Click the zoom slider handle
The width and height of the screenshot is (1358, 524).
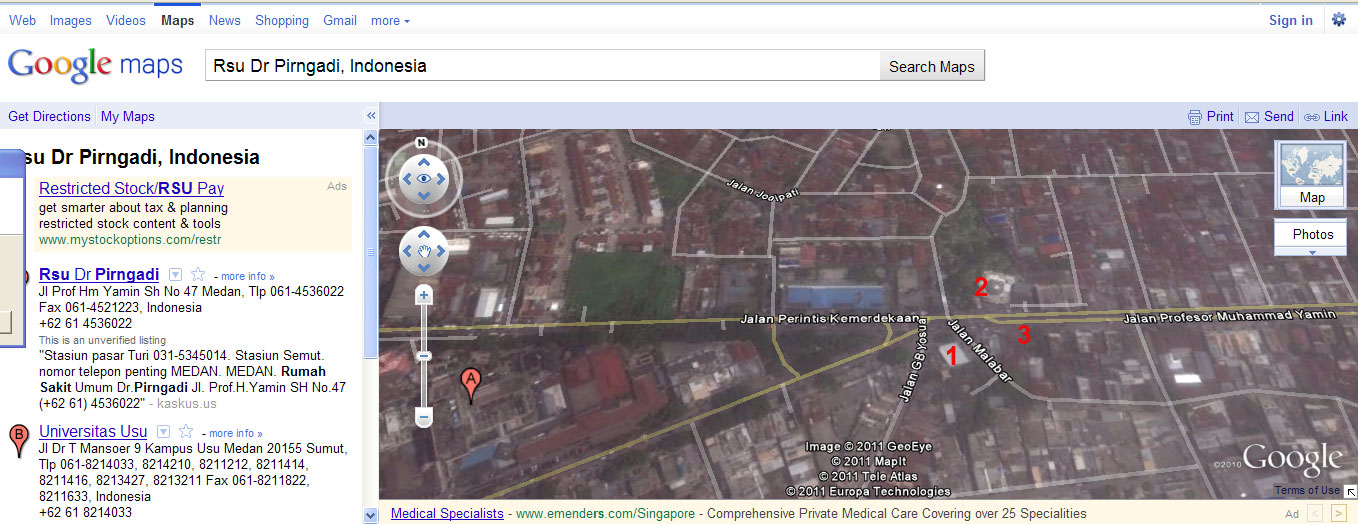click(424, 356)
